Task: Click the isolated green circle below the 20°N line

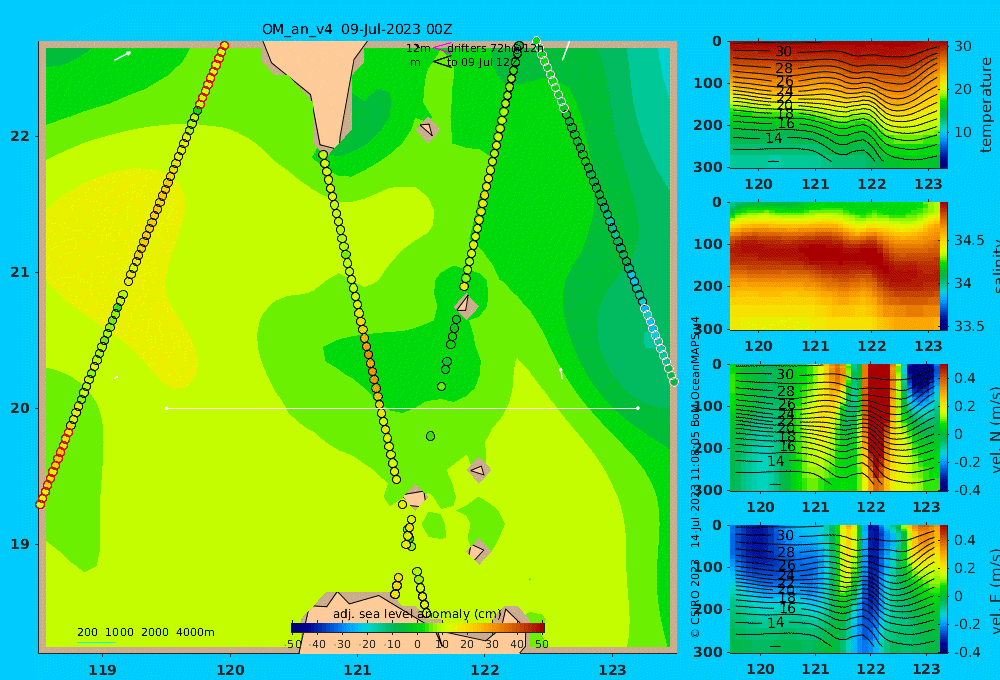Action: (x=430, y=436)
